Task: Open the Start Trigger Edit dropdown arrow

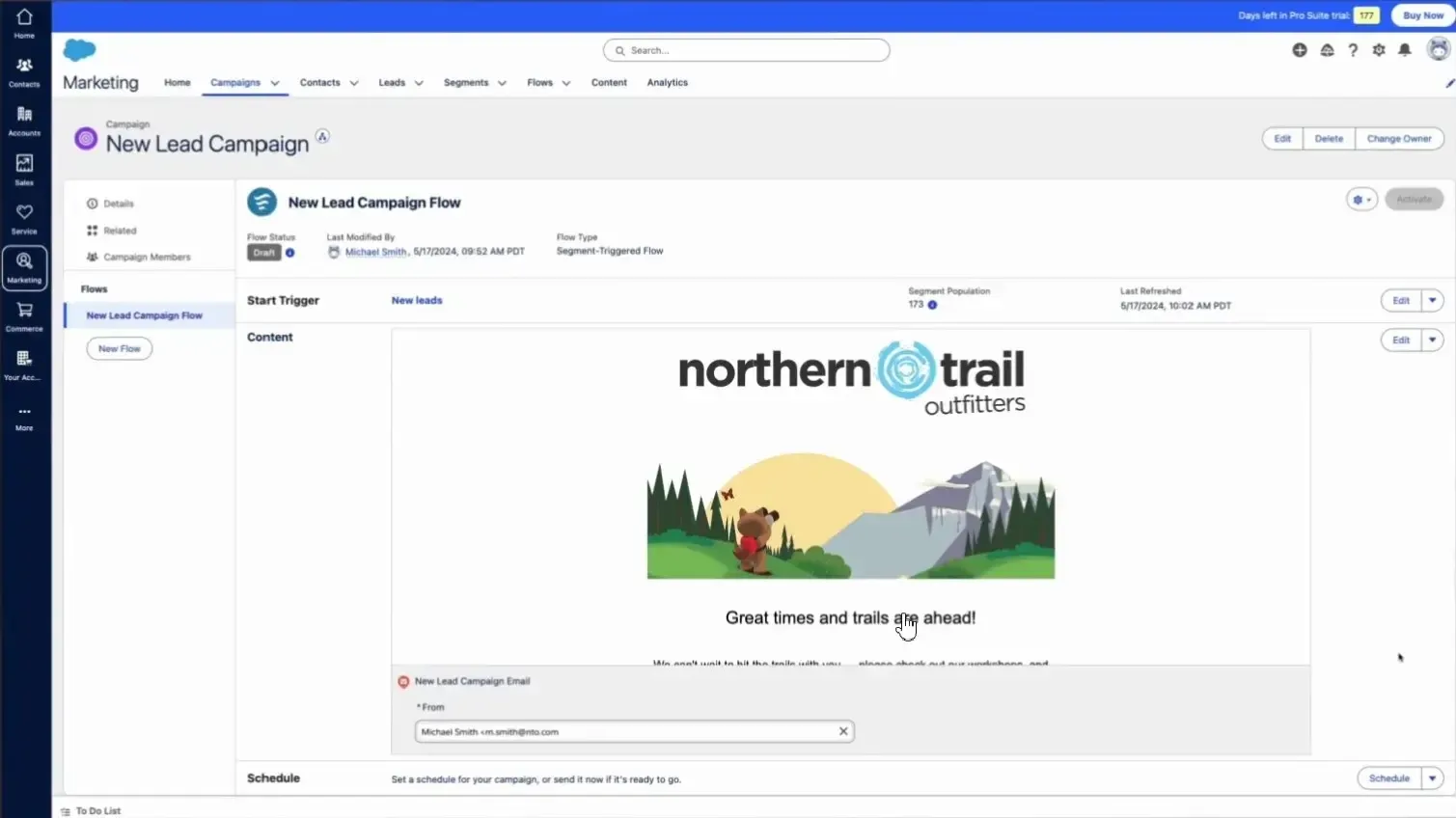Action: (1433, 301)
